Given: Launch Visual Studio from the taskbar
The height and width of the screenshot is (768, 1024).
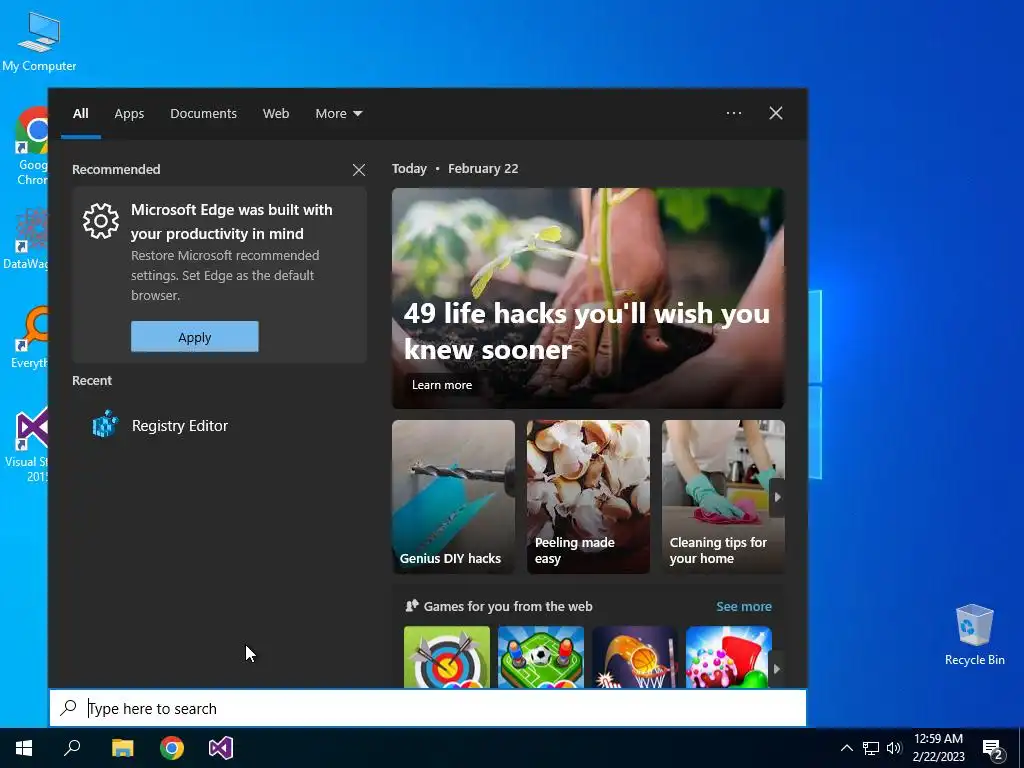Looking at the screenshot, I should 221,748.
